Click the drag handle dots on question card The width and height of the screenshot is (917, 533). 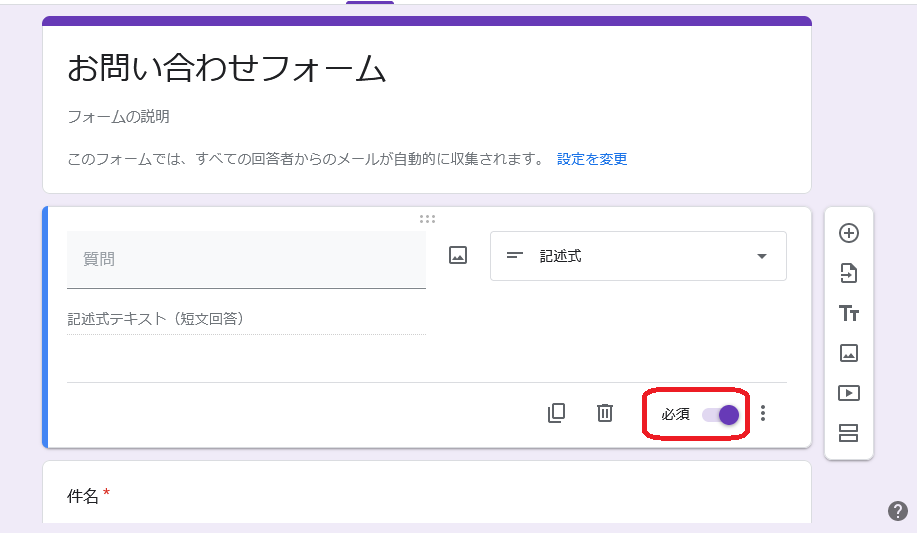click(x=428, y=219)
